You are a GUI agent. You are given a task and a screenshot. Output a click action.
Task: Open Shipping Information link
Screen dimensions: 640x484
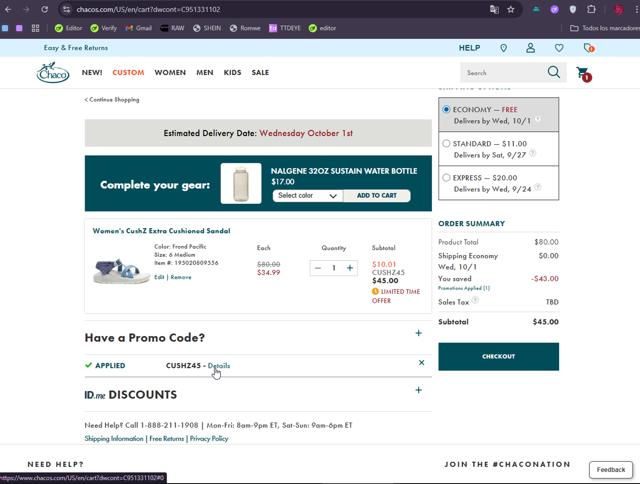click(x=114, y=438)
